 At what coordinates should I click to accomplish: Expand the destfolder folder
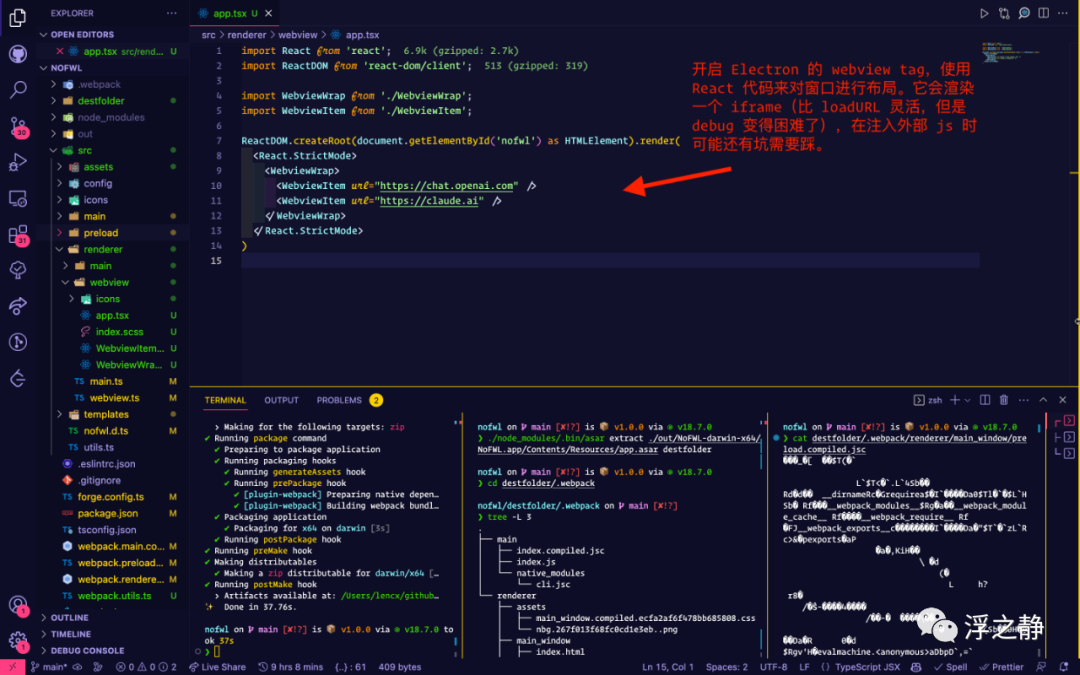(x=54, y=101)
